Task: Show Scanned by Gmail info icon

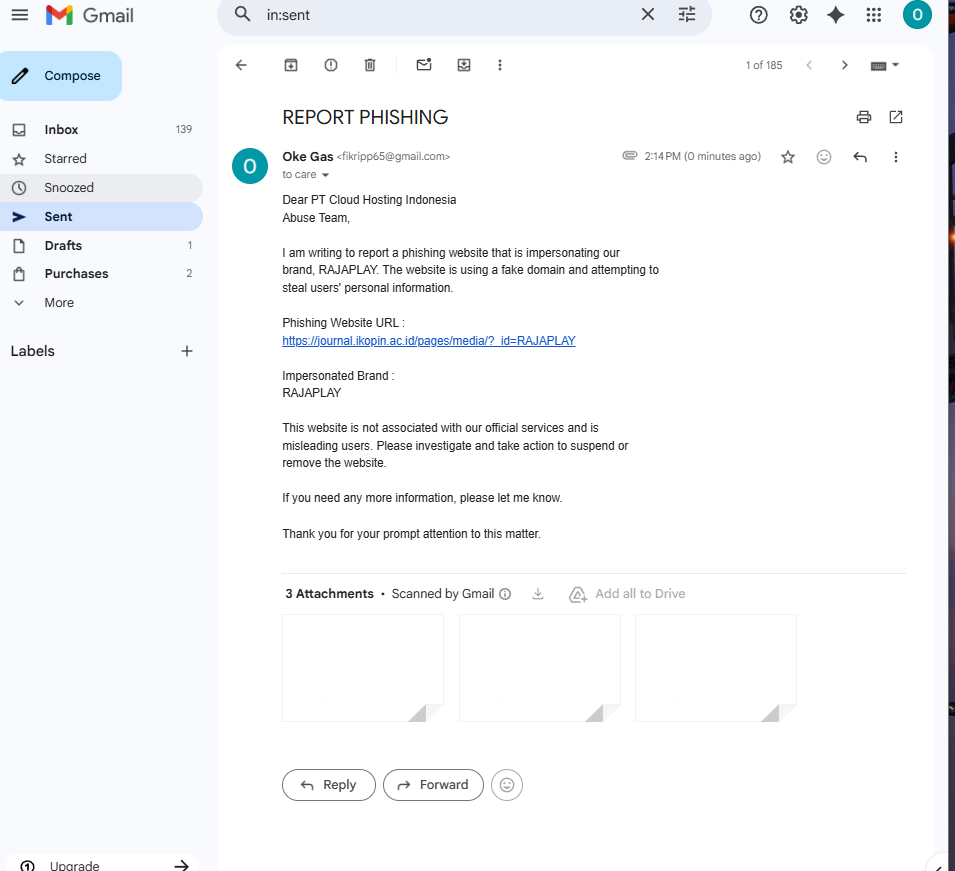Action: (505, 594)
